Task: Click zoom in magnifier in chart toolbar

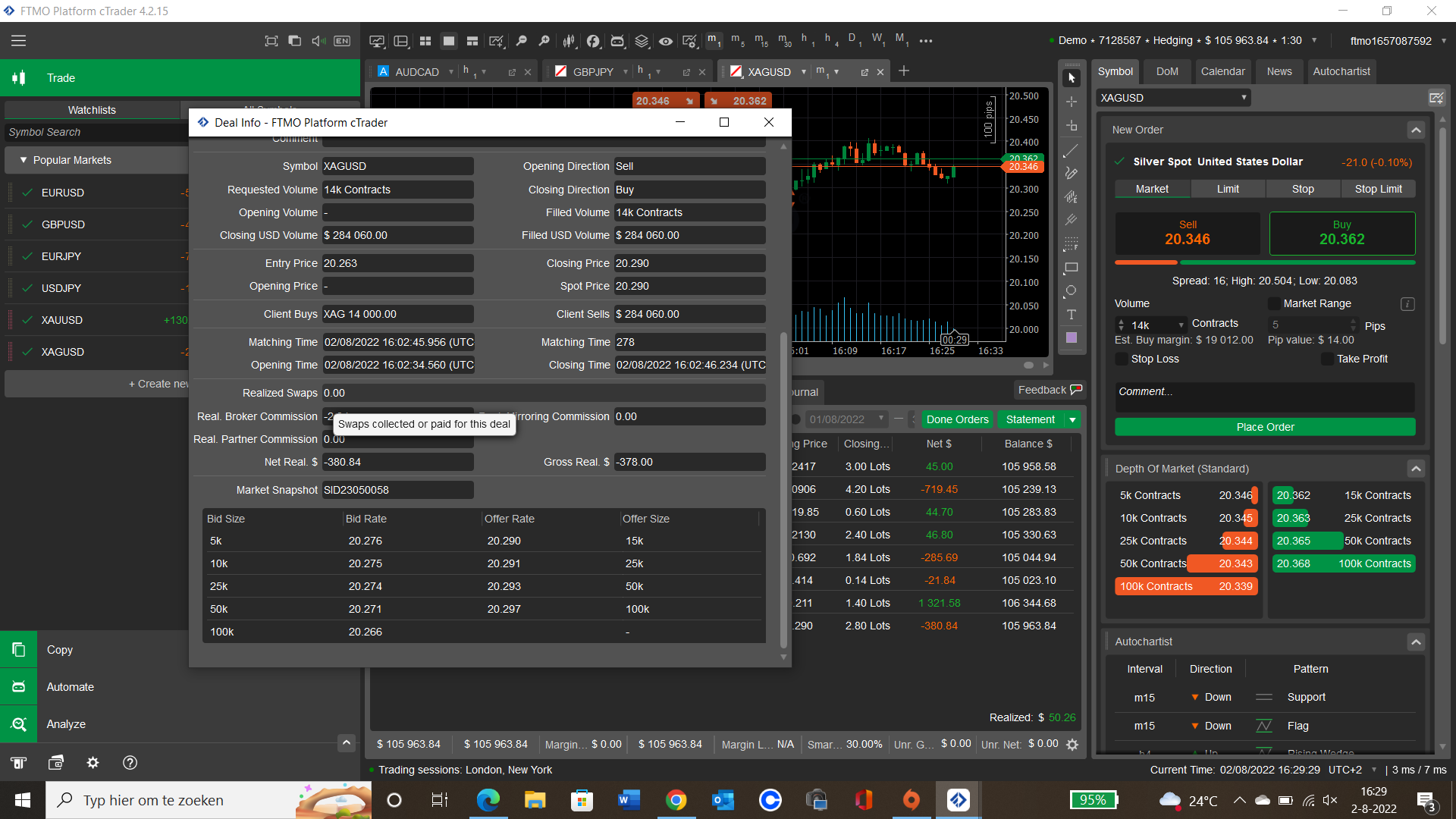Action: click(544, 41)
